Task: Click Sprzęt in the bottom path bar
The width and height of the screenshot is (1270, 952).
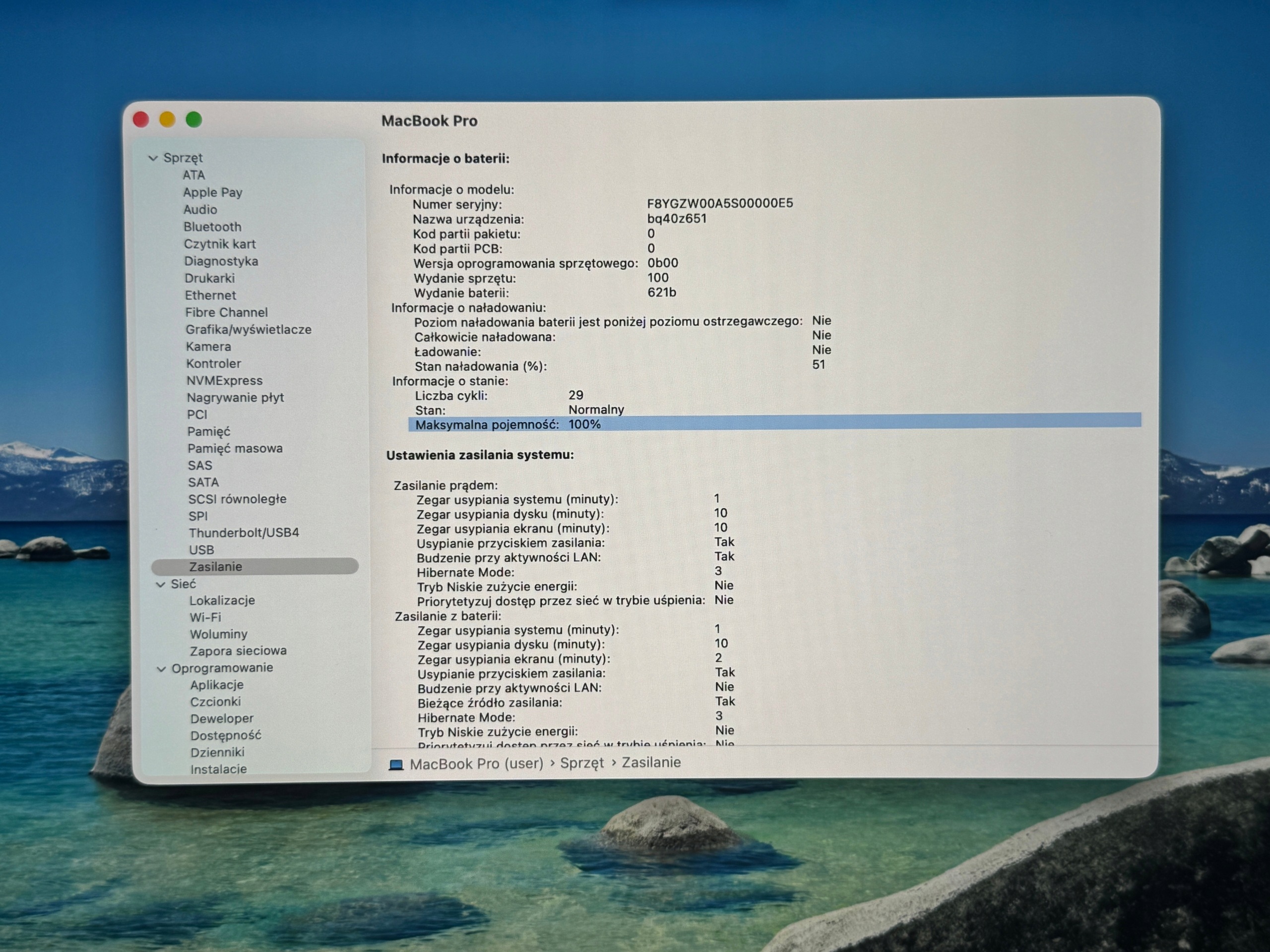Action: (x=582, y=763)
